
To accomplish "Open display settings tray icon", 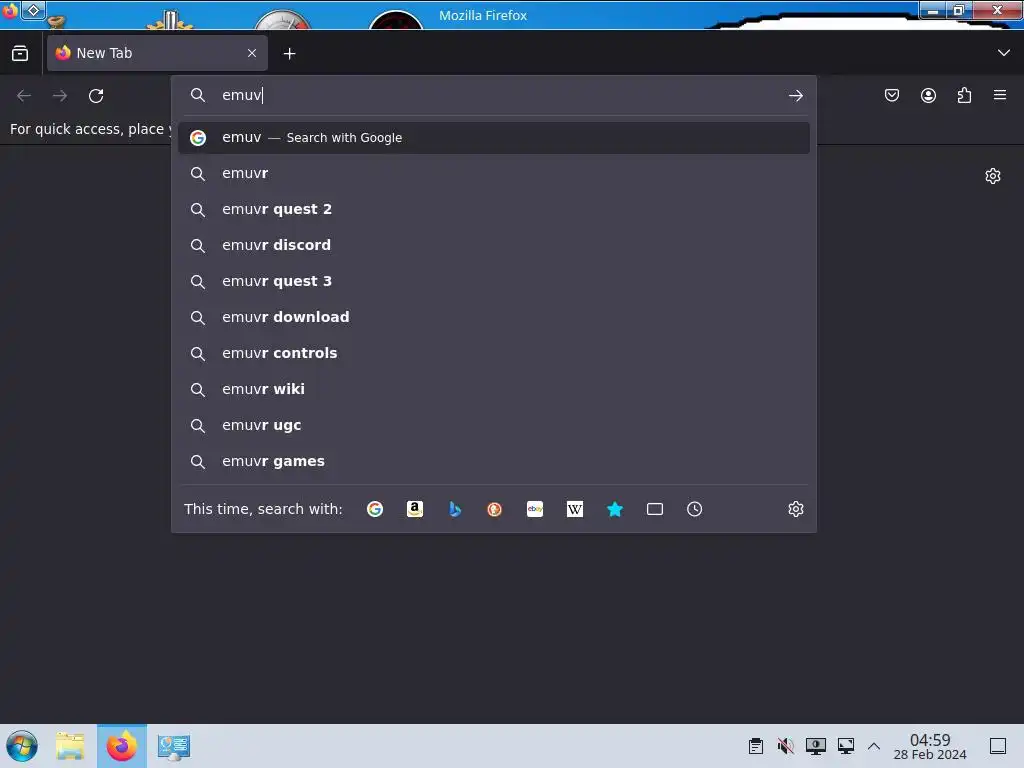I will click(x=816, y=746).
